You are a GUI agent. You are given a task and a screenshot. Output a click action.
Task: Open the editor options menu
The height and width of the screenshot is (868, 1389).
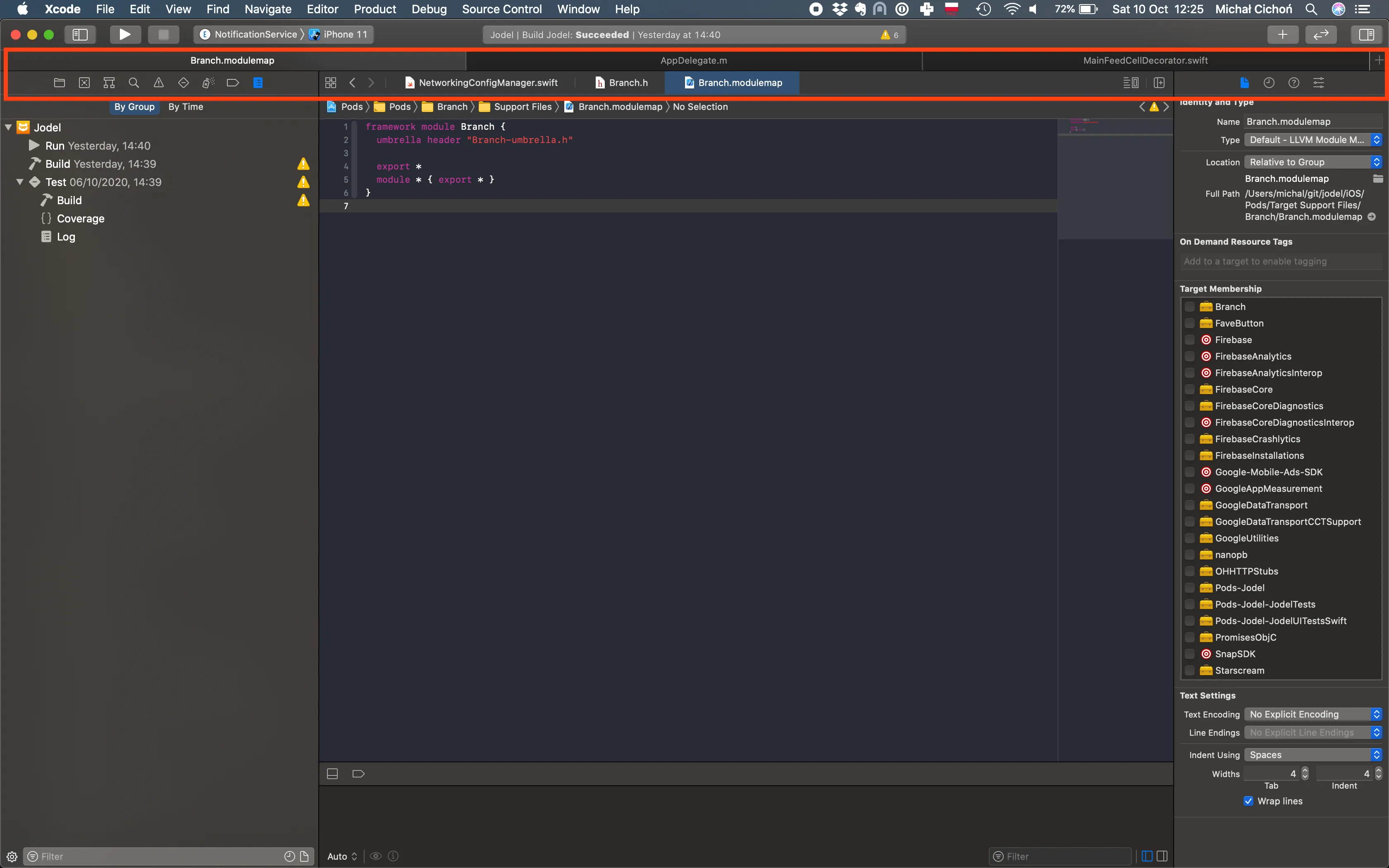[1131, 83]
